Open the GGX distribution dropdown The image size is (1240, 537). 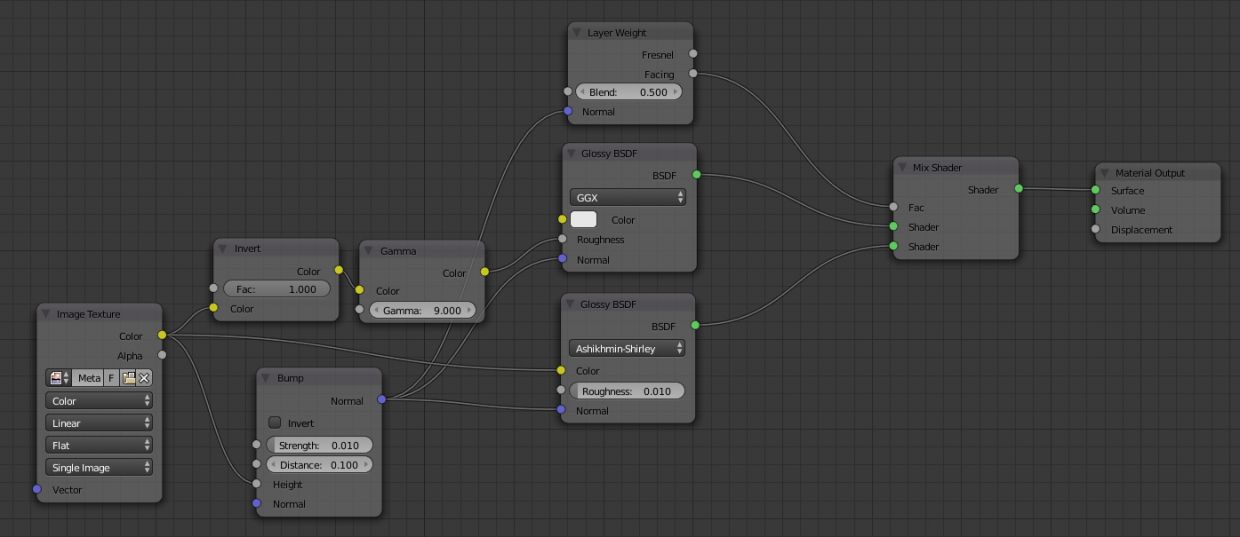628,198
